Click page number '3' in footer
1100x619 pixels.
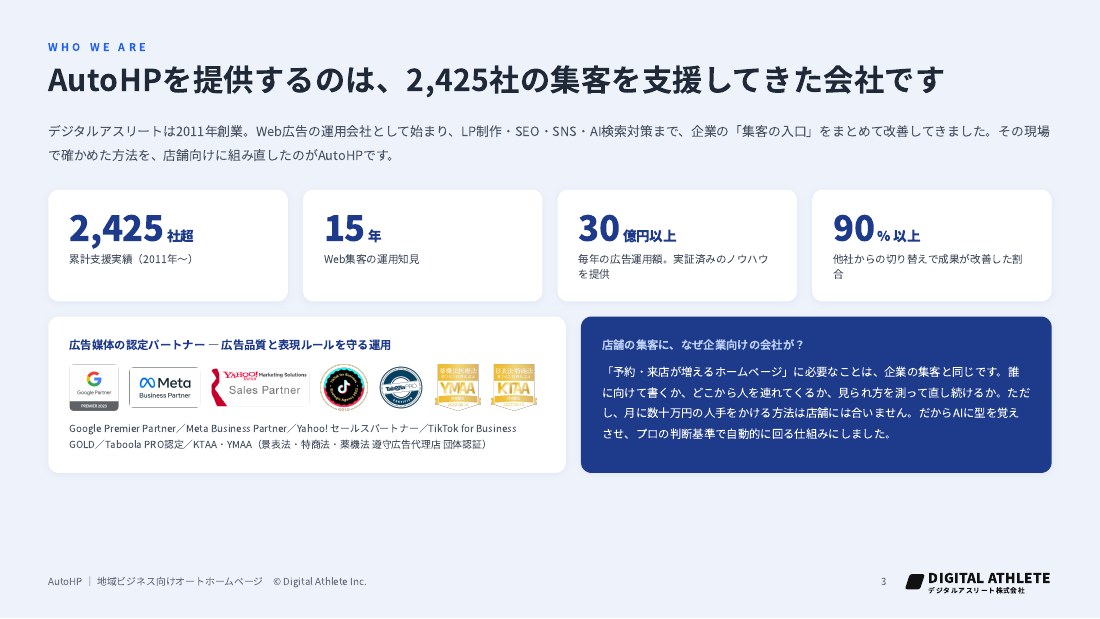click(883, 581)
